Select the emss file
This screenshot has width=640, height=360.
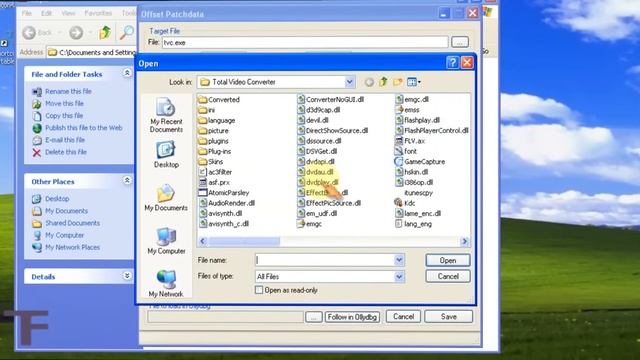(x=407, y=110)
